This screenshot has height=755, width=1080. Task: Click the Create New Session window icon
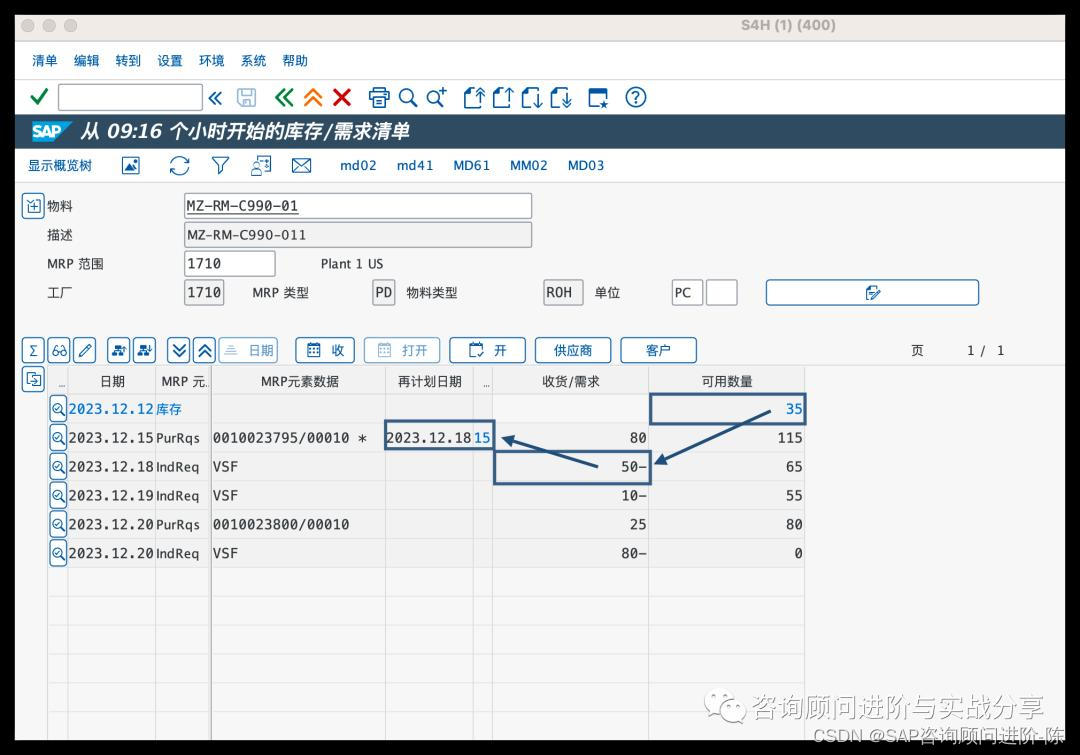pyautogui.click(x=598, y=98)
